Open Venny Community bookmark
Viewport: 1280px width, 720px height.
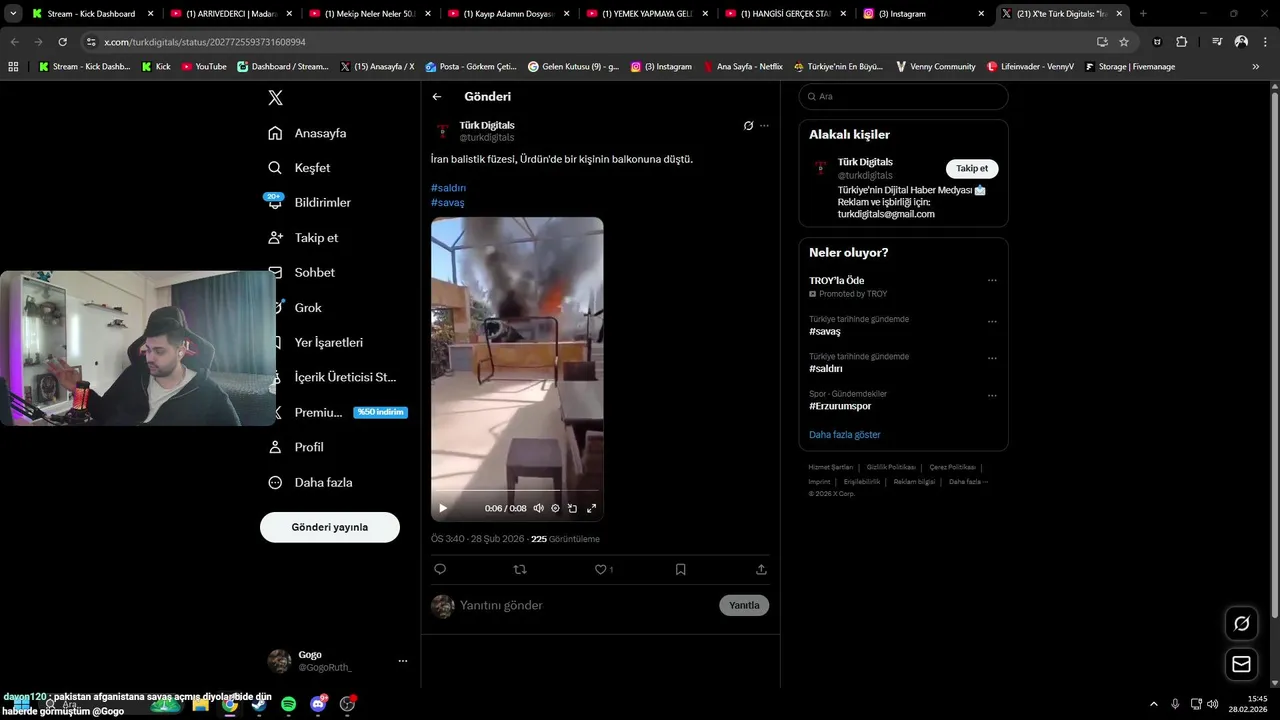[936, 67]
